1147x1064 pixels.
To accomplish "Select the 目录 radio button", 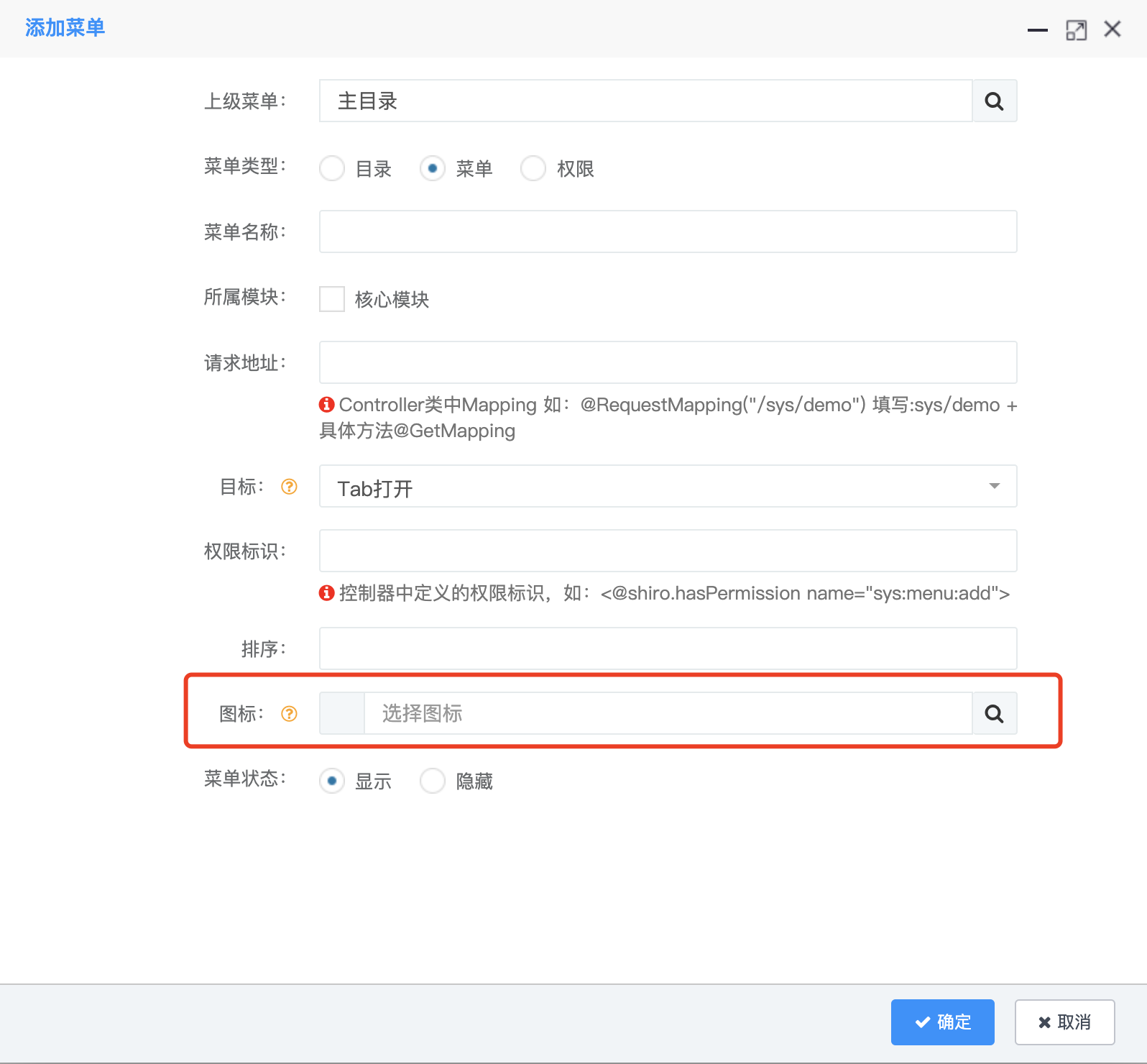I will pos(332,169).
